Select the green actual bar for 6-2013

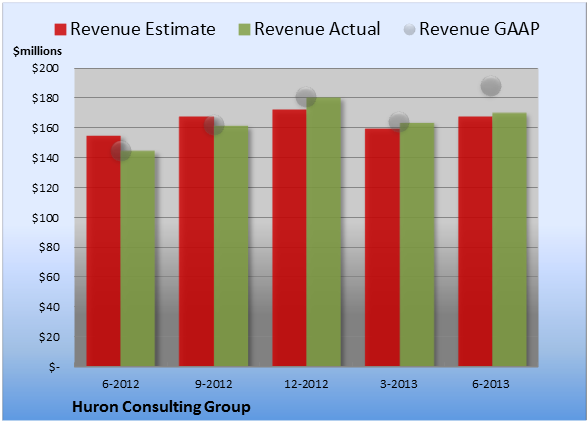(x=509, y=240)
